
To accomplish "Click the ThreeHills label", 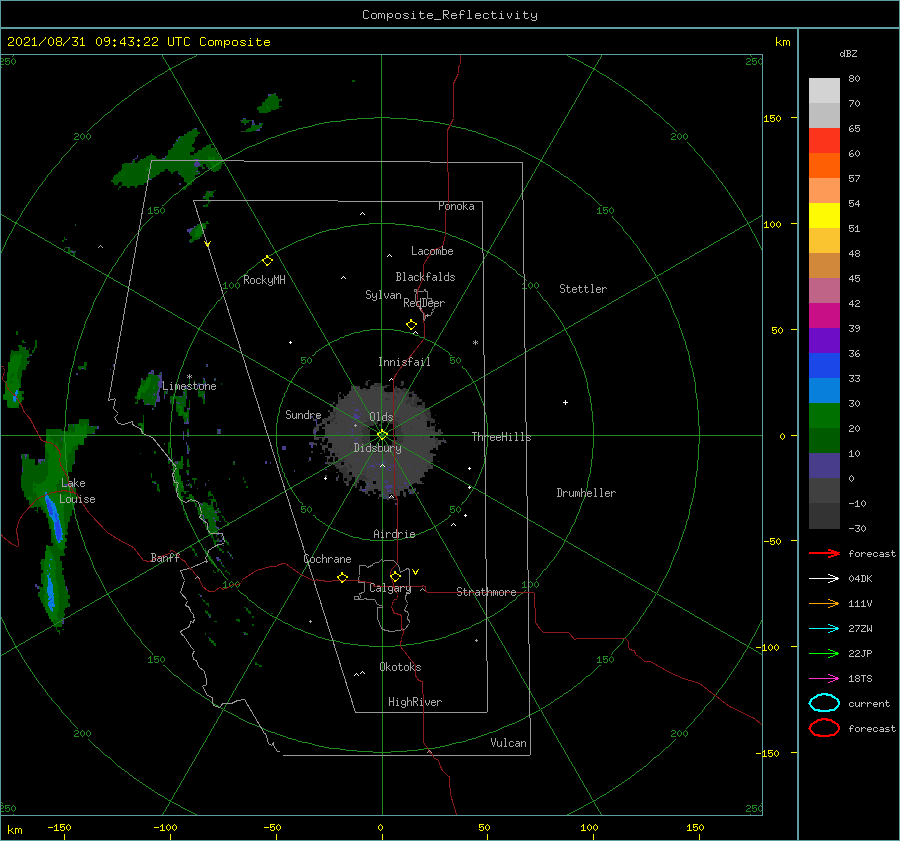I will (502, 437).
